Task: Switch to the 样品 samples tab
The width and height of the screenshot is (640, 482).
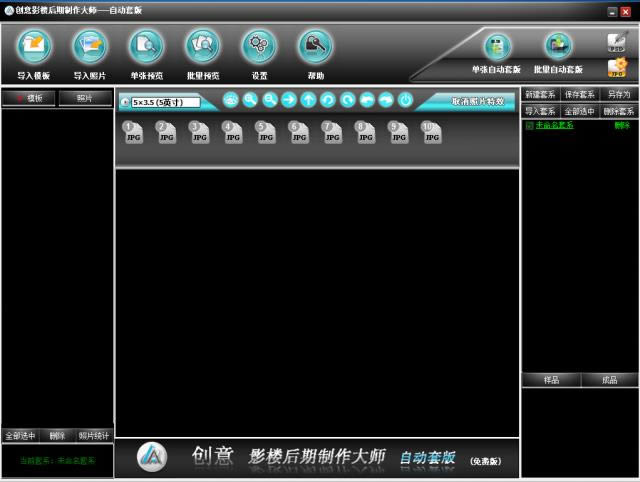Action: [x=551, y=380]
